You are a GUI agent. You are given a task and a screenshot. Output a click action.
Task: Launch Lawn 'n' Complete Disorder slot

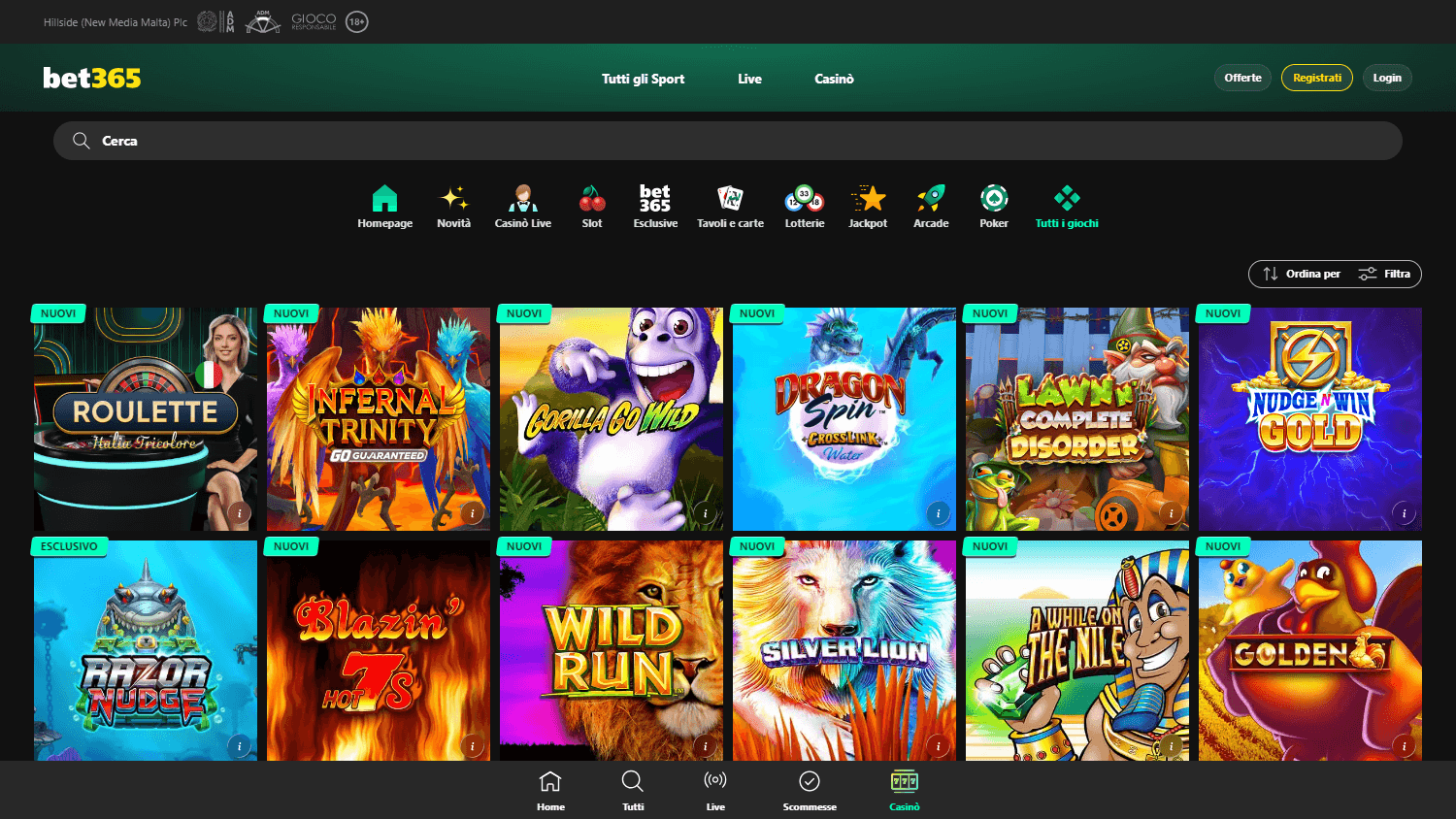1077,419
